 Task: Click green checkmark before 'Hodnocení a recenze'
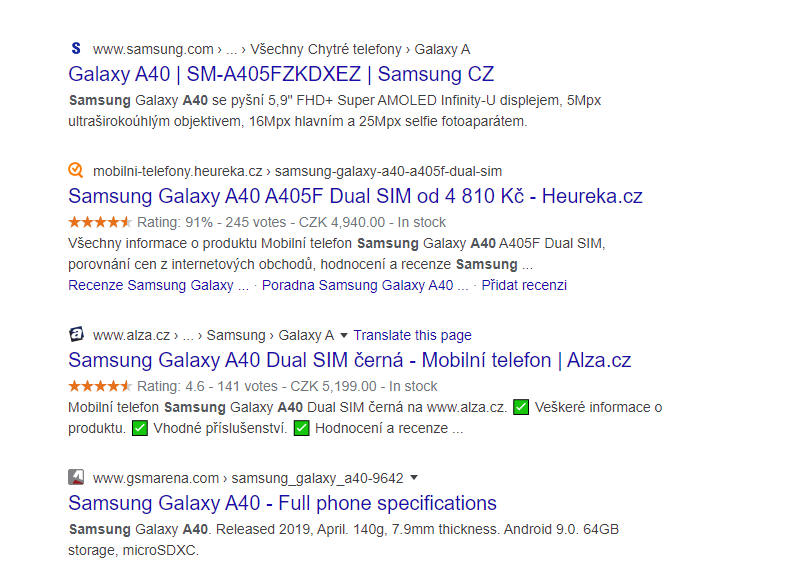(303, 429)
